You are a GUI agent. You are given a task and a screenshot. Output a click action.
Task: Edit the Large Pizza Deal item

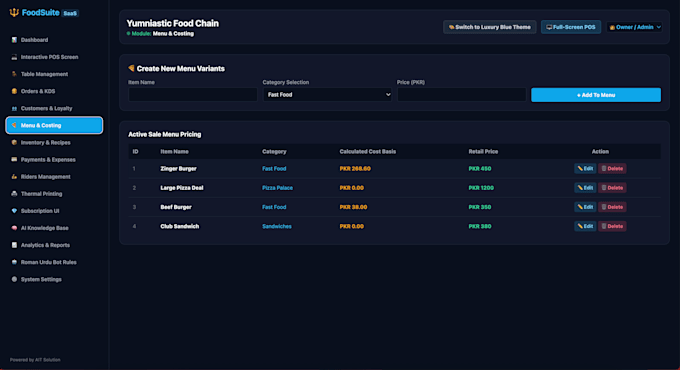585,188
